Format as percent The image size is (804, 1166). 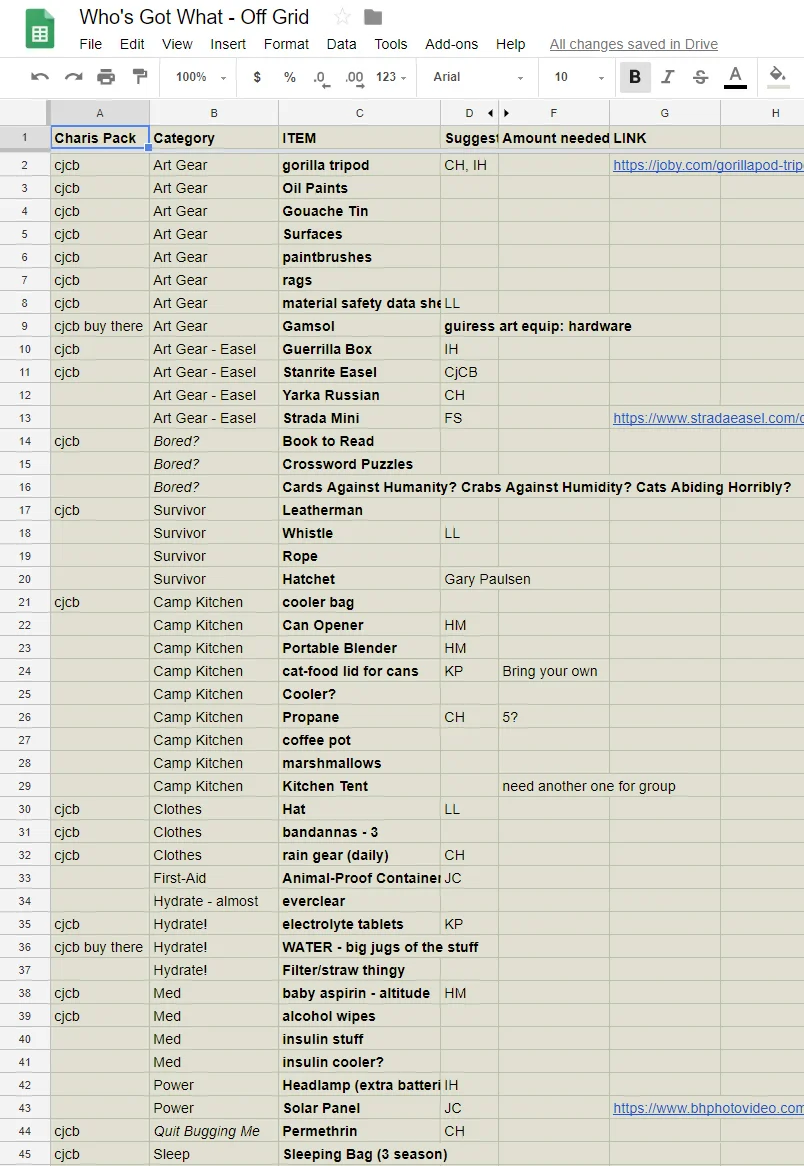pos(290,77)
